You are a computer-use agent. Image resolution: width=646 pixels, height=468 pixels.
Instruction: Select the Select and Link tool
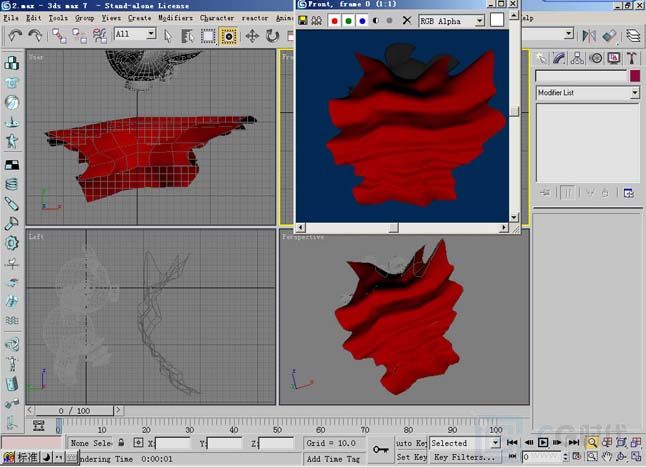click(x=59, y=36)
